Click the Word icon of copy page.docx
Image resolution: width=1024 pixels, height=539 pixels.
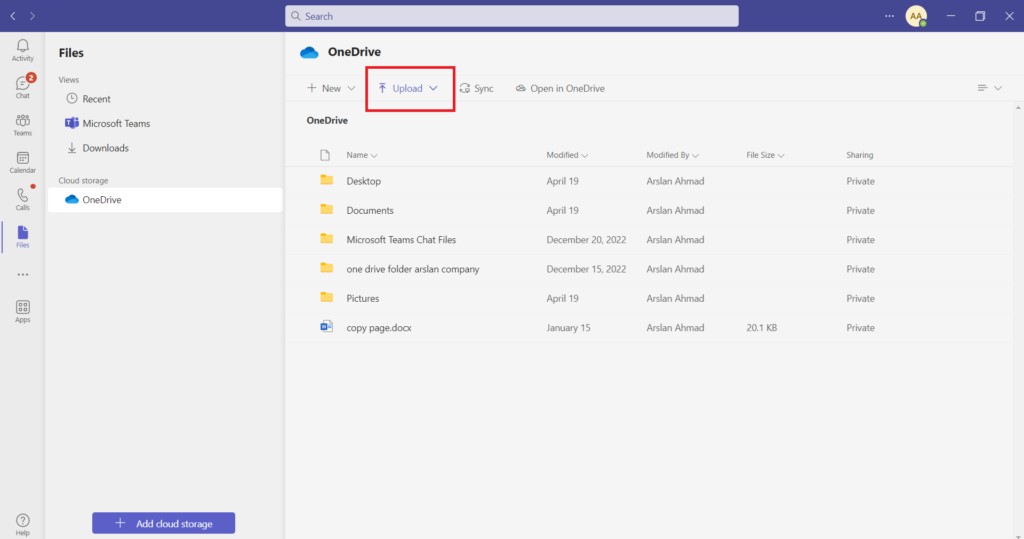tap(327, 327)
